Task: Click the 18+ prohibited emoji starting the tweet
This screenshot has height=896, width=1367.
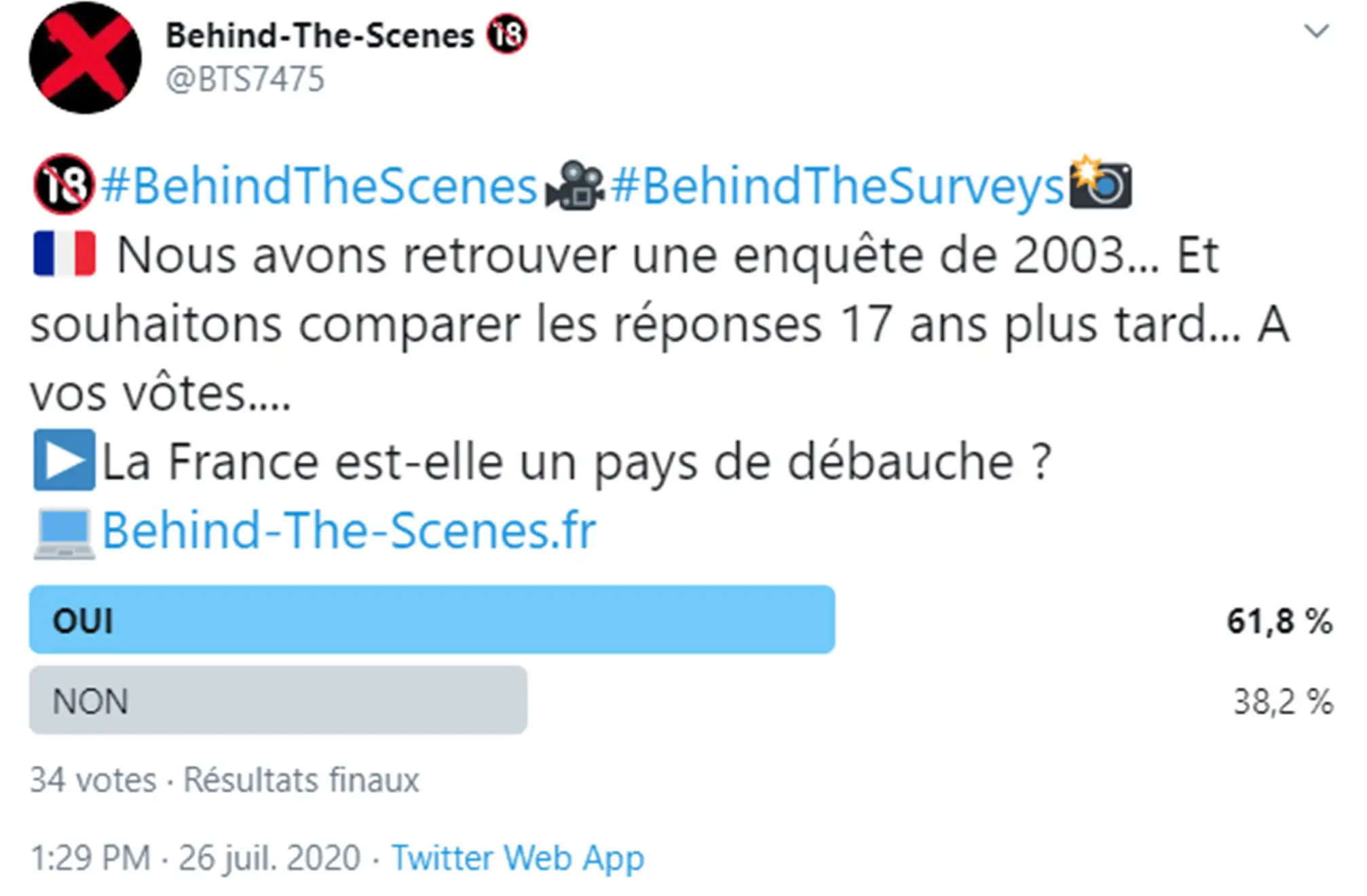Action: [x=64, y=185]
